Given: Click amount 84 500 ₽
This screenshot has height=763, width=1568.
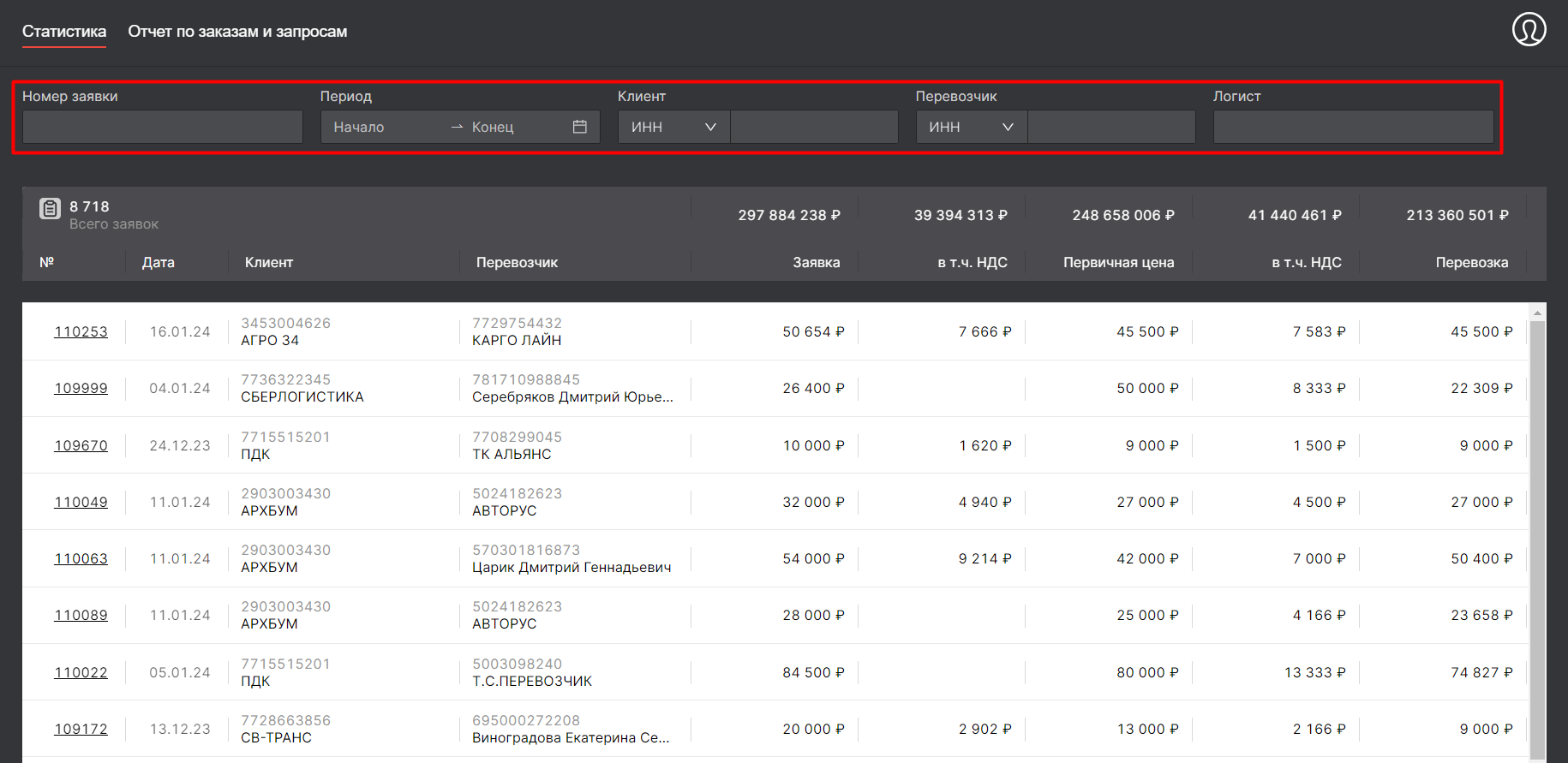Looking at the screenshot, I should tap(813, 672).
